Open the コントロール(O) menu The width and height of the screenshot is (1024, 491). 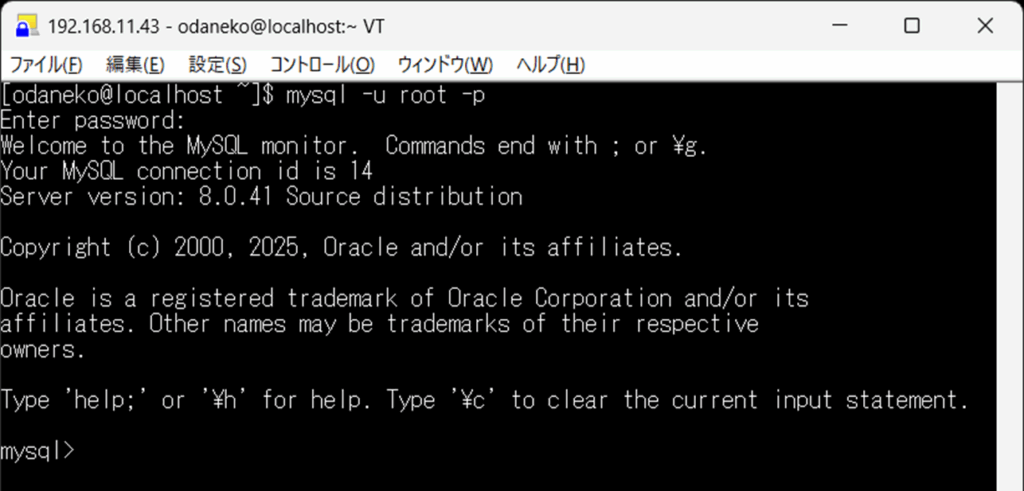click(322, 65)
